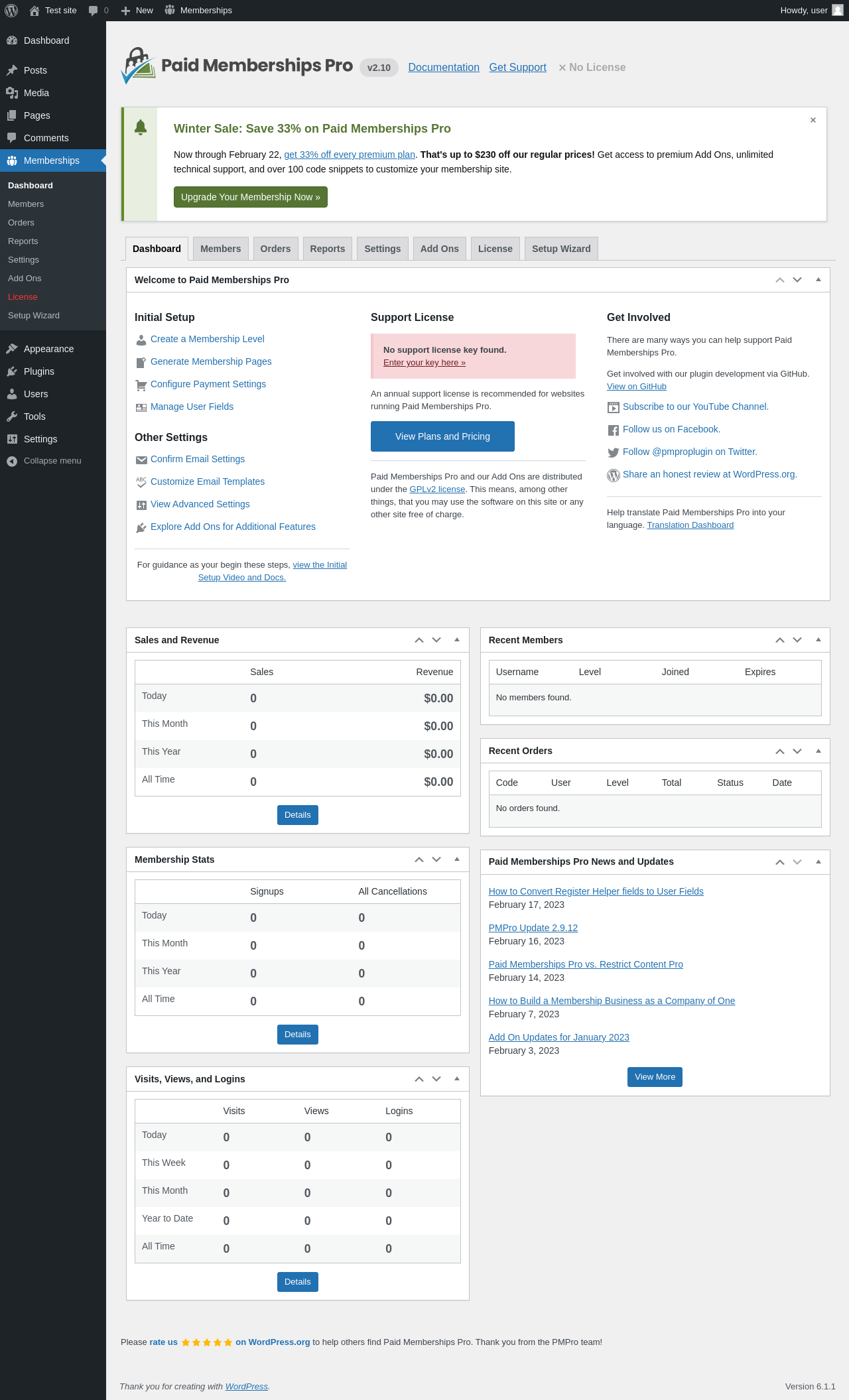The width and height of the screenshot is (849, 1400).
Task: Open Create a Membership Level link
Action: pos(208,339)
